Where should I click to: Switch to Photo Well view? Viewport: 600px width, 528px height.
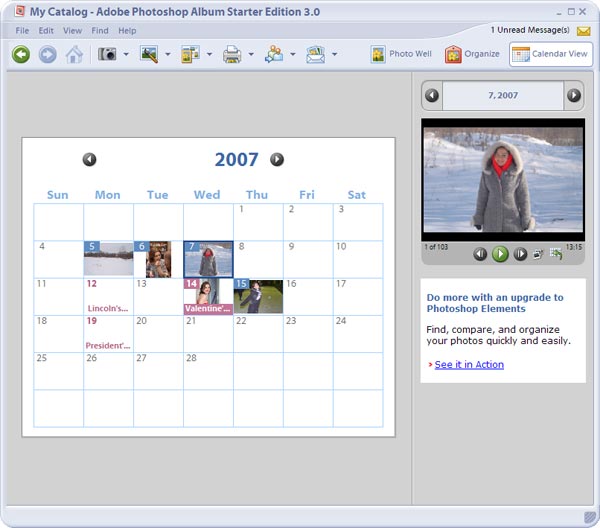click(x=401, y=54)
